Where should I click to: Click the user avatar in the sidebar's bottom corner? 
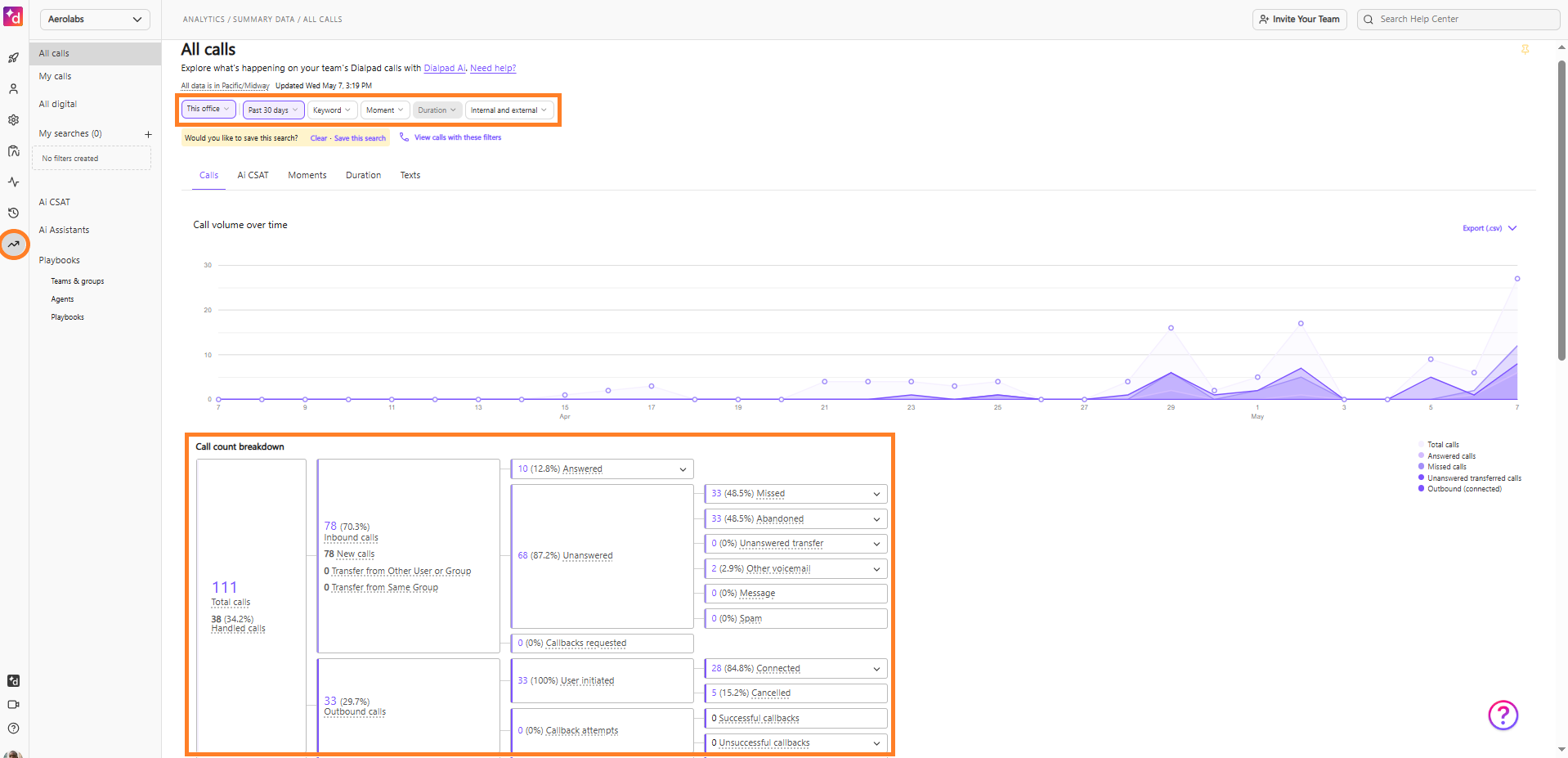[x=12, y=754]
